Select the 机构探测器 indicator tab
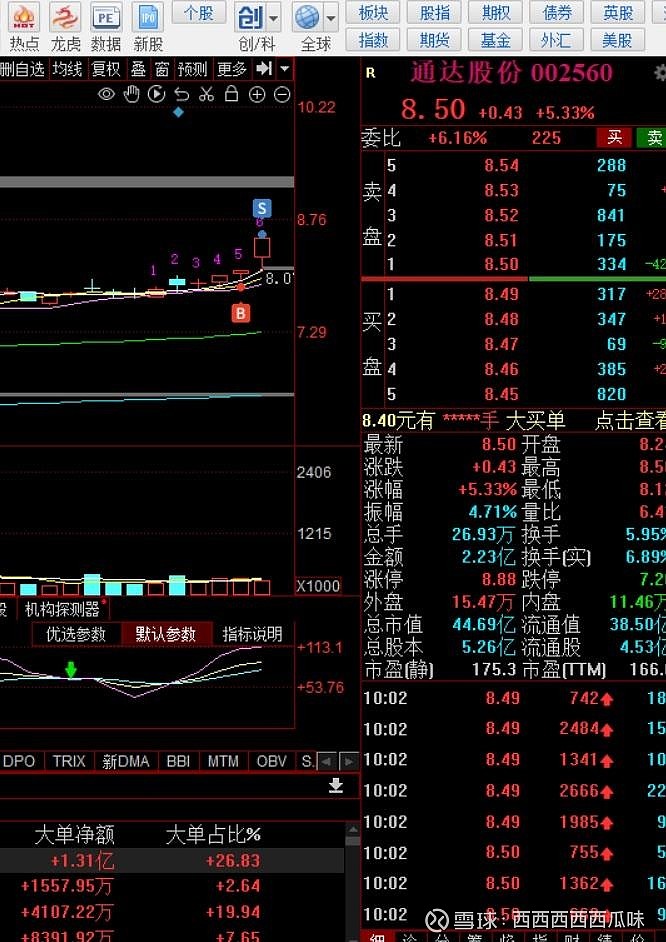 (x=63, y=610)
